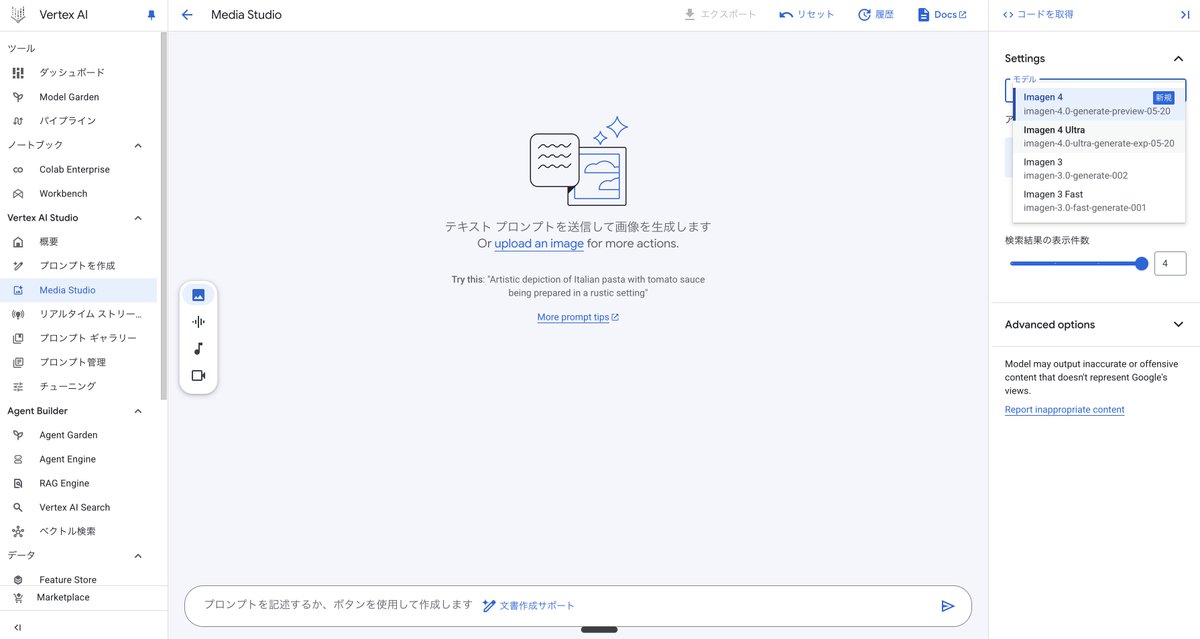Choose Imagen 4 model option

tap(1099, 104)
